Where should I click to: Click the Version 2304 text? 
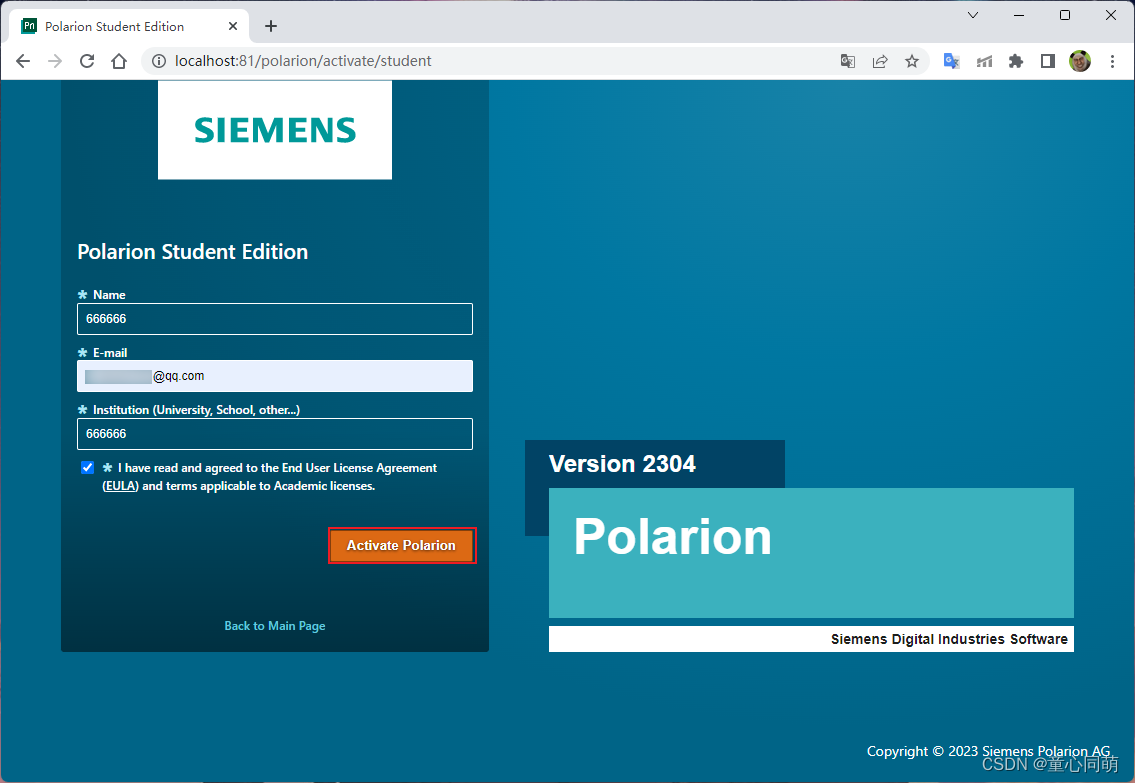(x=623, y=464)
